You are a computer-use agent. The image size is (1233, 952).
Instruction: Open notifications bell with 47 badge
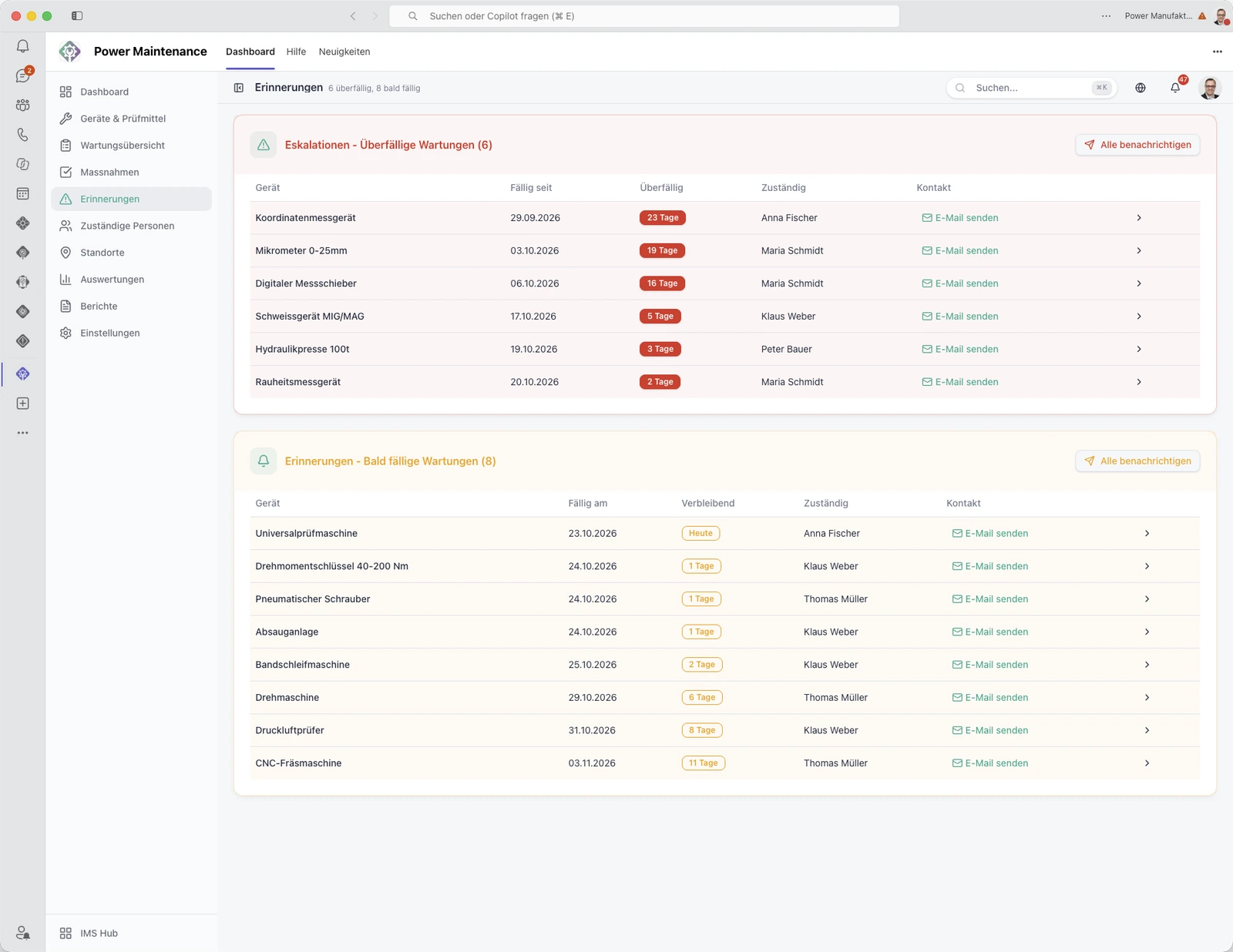tap(1176, 87)
